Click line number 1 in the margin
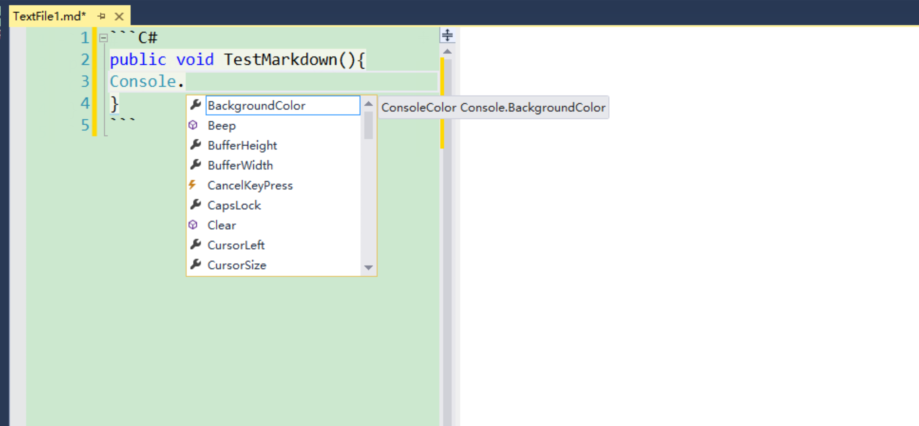 [86, 38]
